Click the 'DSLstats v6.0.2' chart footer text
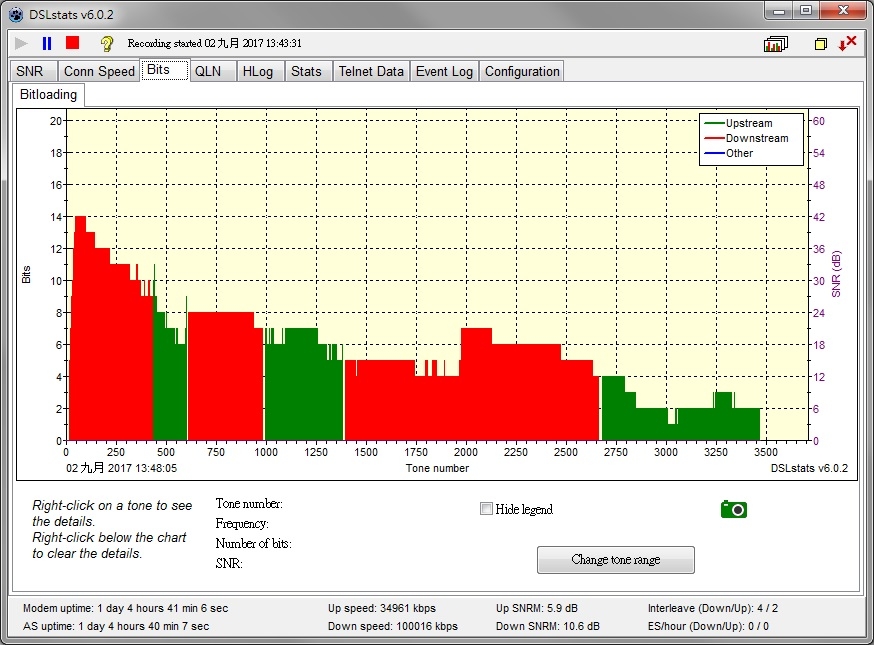This screenshot has height=645, width=874. (809, 468)
